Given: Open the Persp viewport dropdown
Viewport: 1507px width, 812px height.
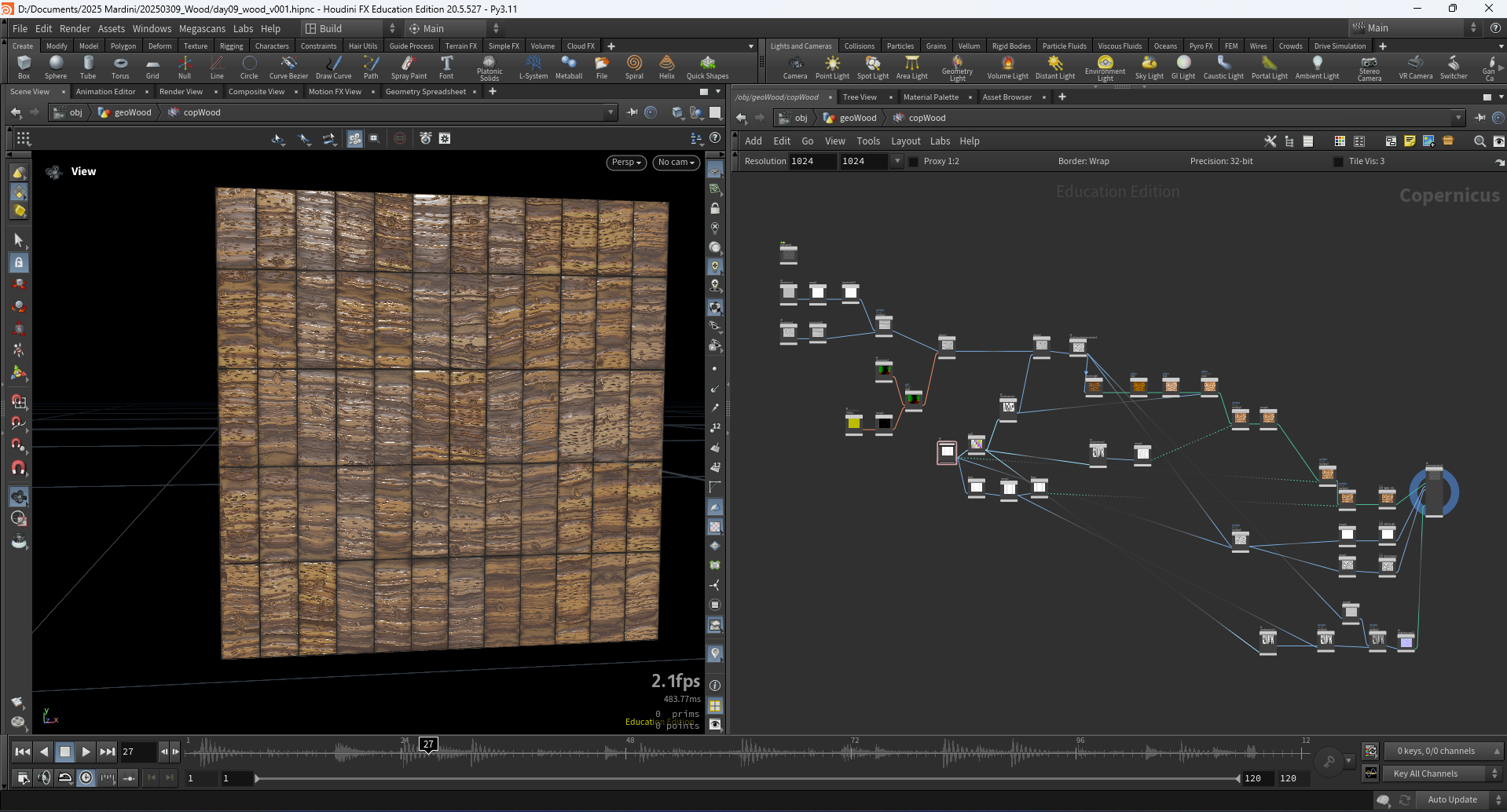Looking at the screenshot, I should [626, 163].
